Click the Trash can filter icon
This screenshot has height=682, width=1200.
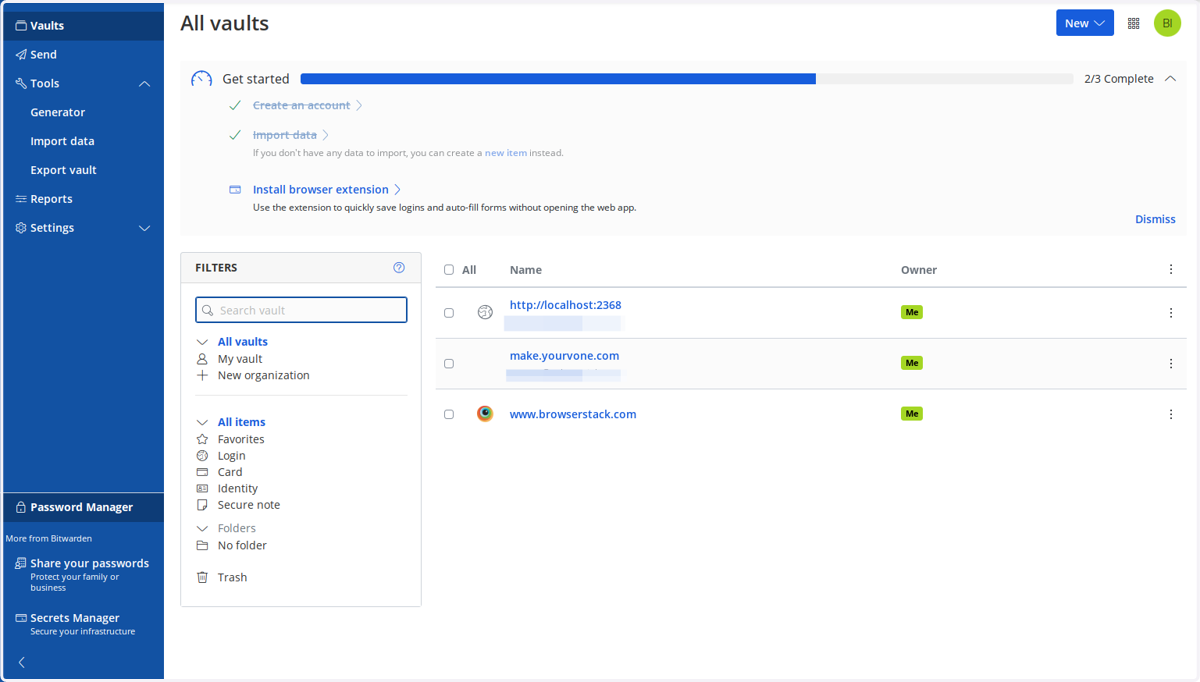click(x=202, y=577)
